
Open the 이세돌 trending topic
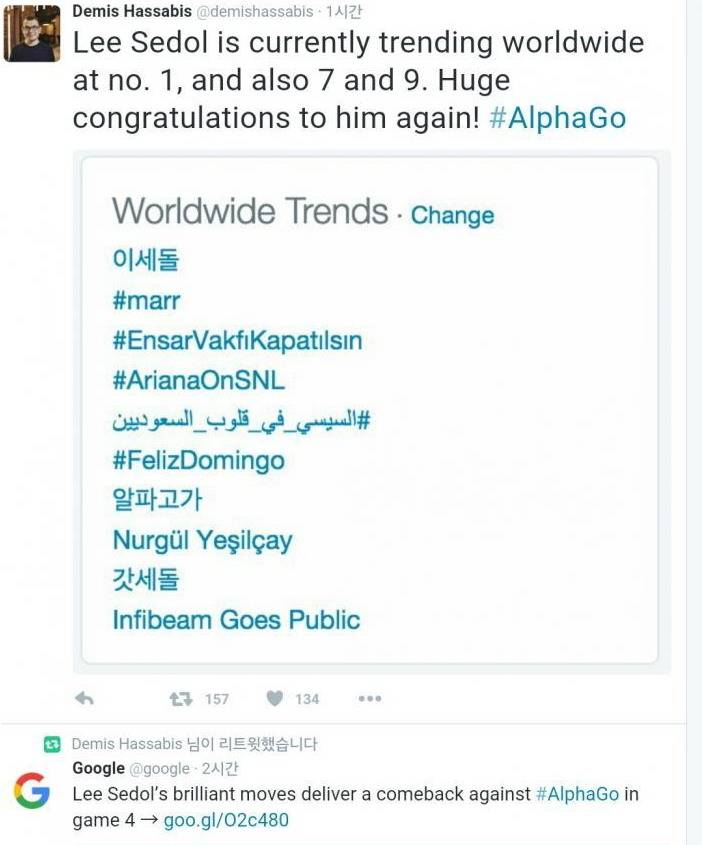(x=146, y=260)
